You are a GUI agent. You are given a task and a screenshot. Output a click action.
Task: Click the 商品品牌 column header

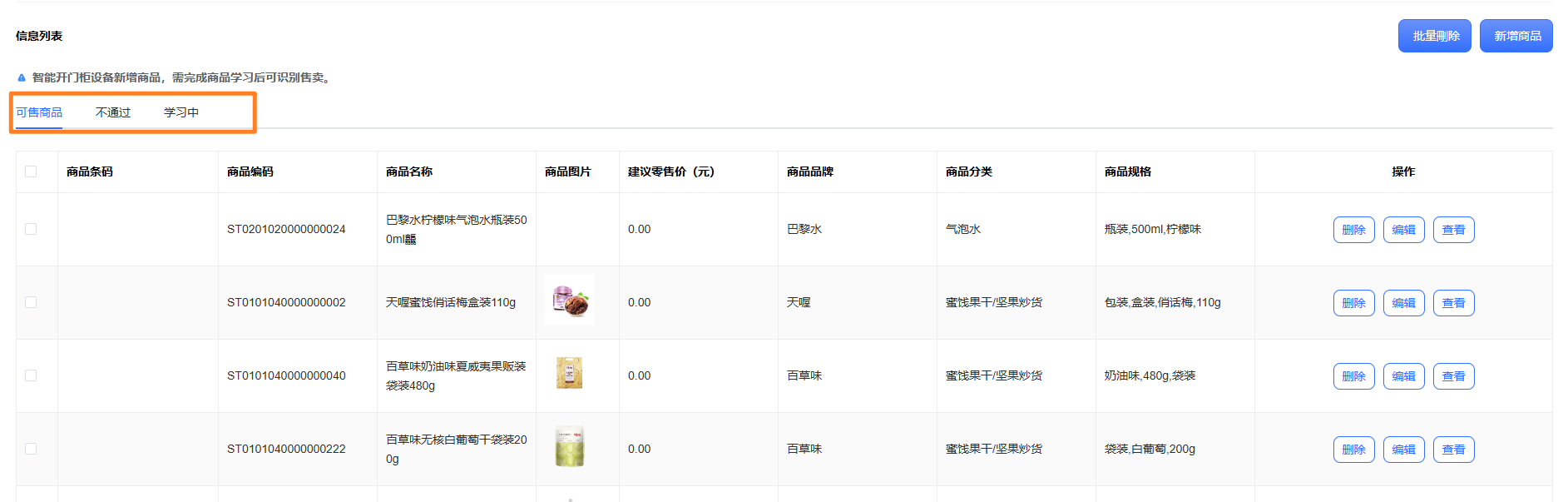(810, 171)
